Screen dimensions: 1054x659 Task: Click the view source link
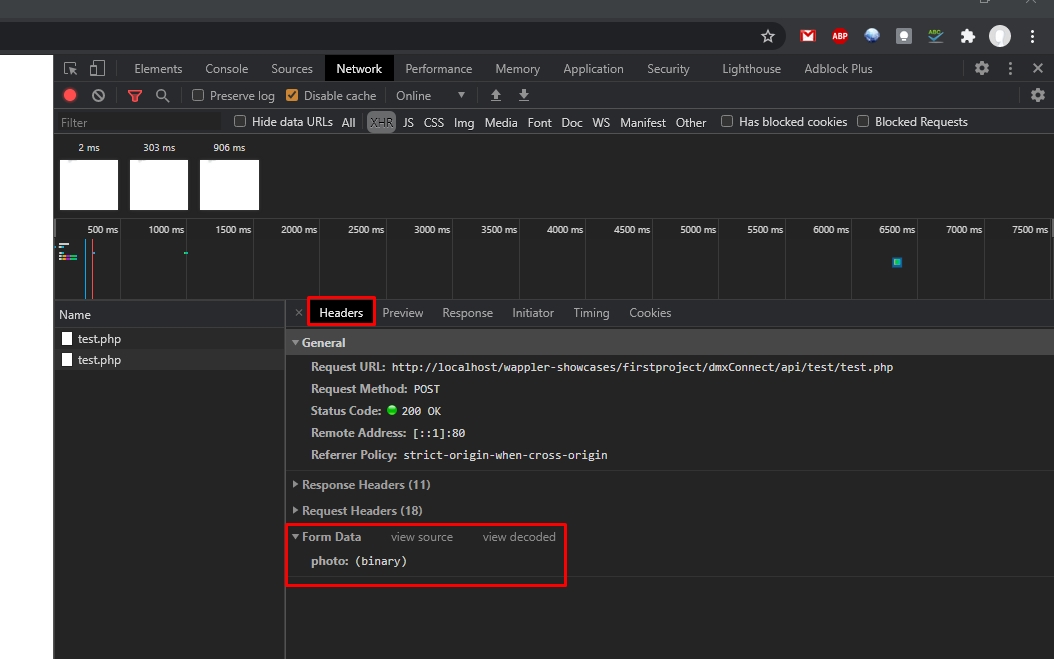[x=421, y=537]
